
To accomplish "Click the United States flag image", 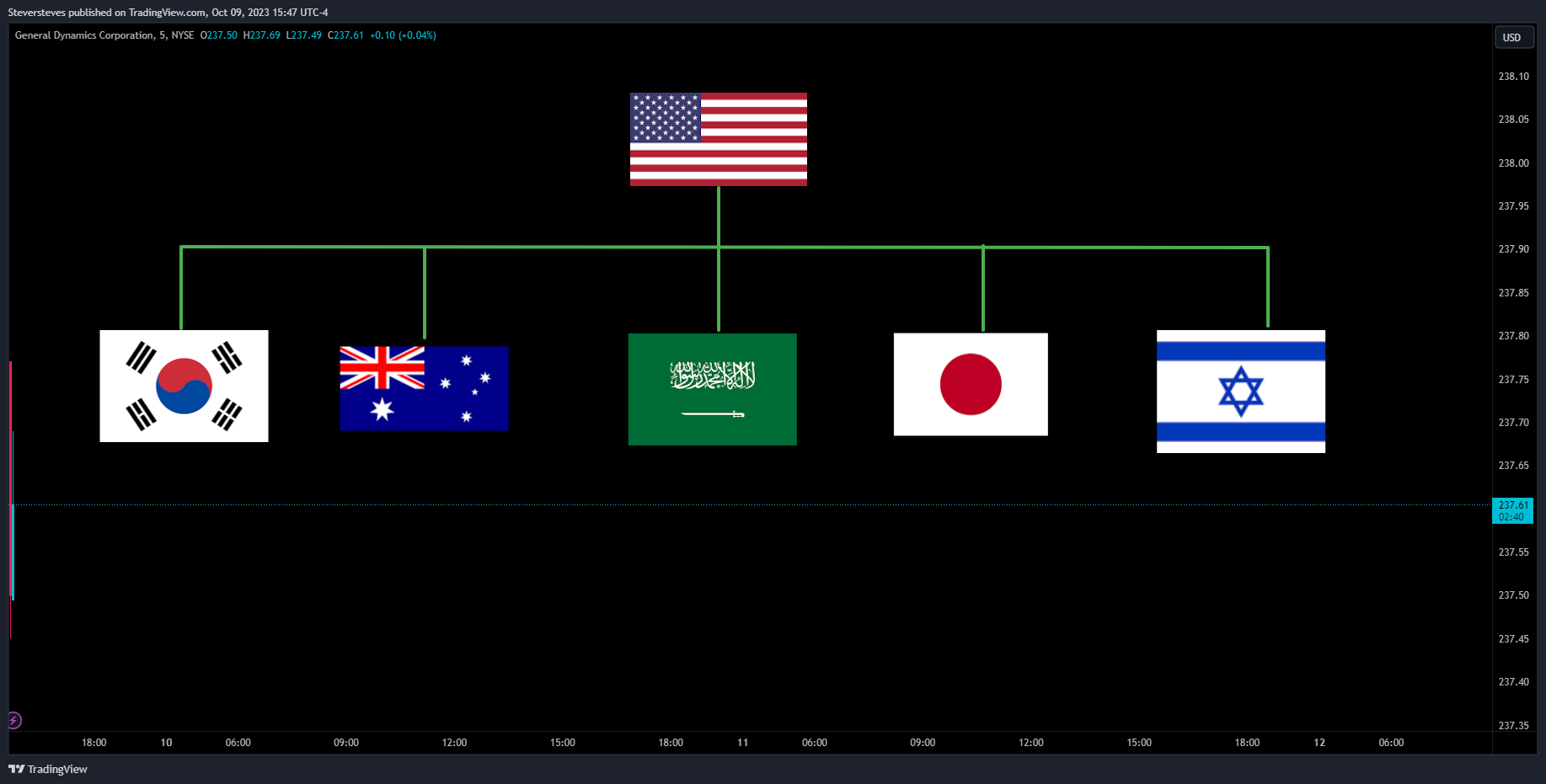I will 719,139.
